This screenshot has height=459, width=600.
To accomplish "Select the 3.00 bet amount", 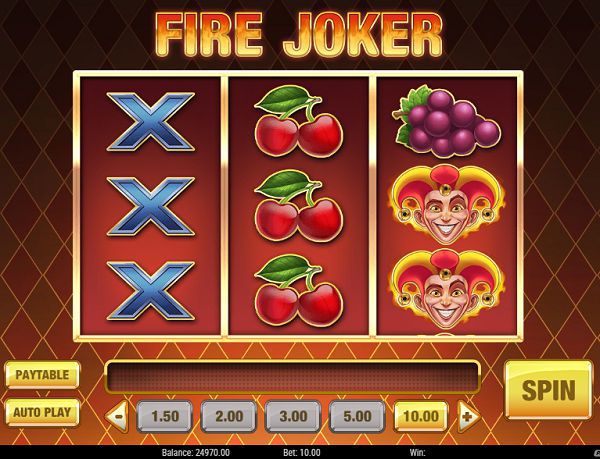I will (x=293, y=416).
